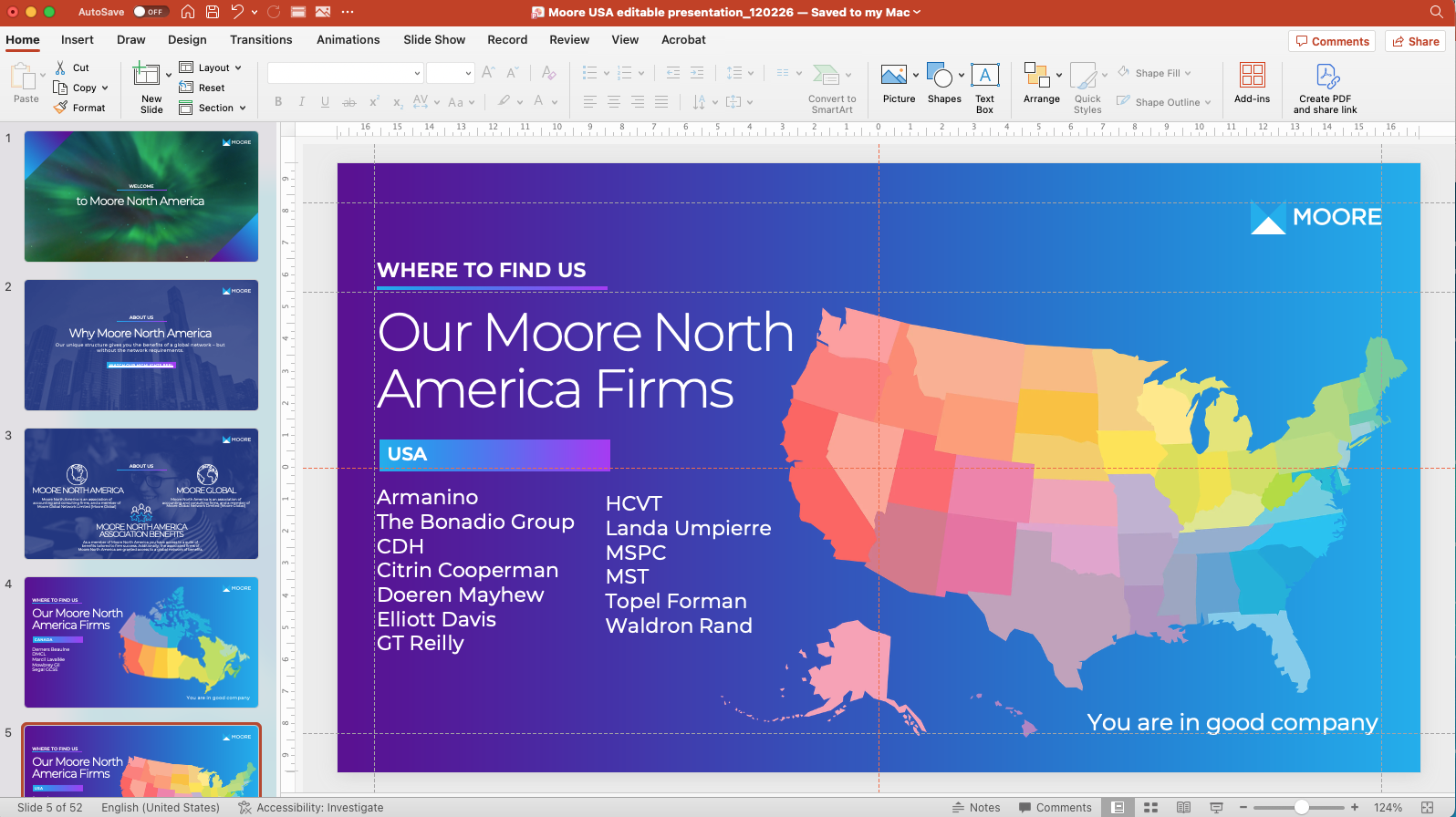Screen dimensions: 1456x817
Task: Toggle Comments pane in status bar
Action: point(1055,807)
